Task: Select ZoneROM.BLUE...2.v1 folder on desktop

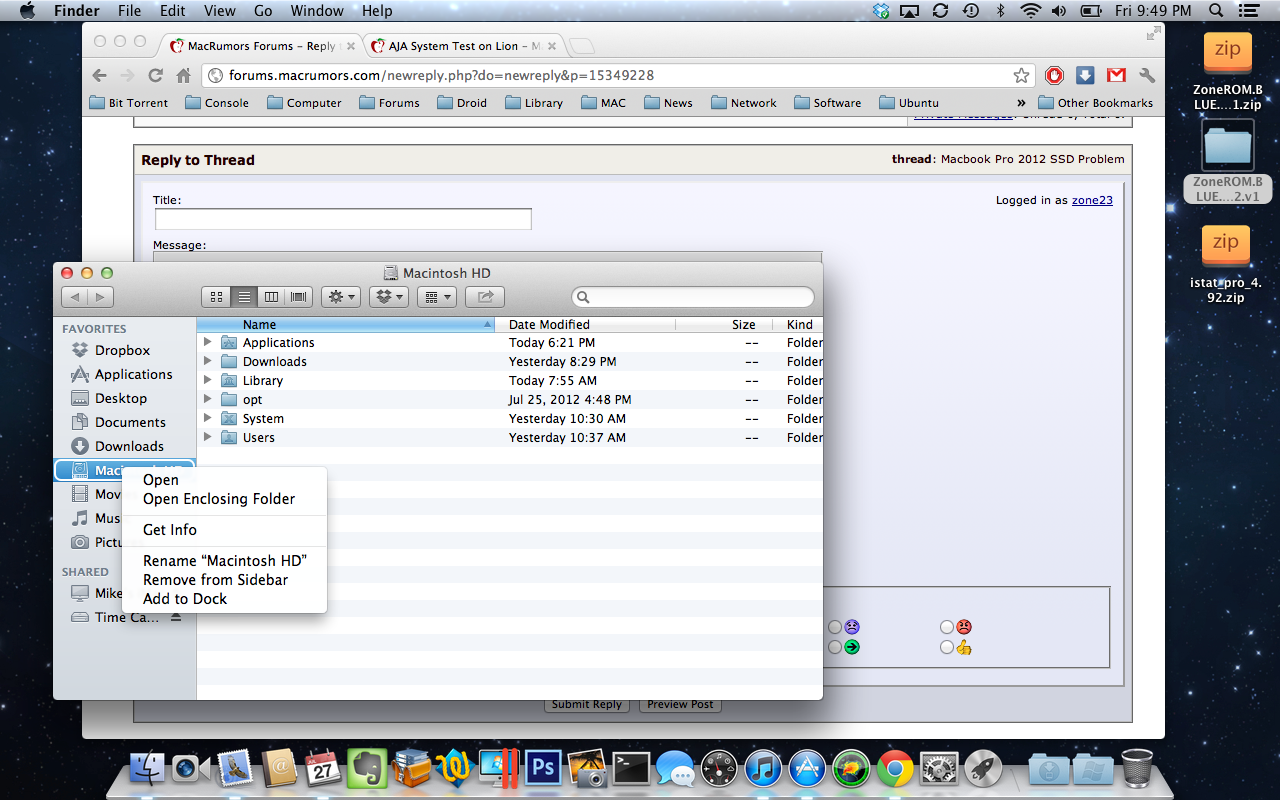Action: tap(1227, 161)
